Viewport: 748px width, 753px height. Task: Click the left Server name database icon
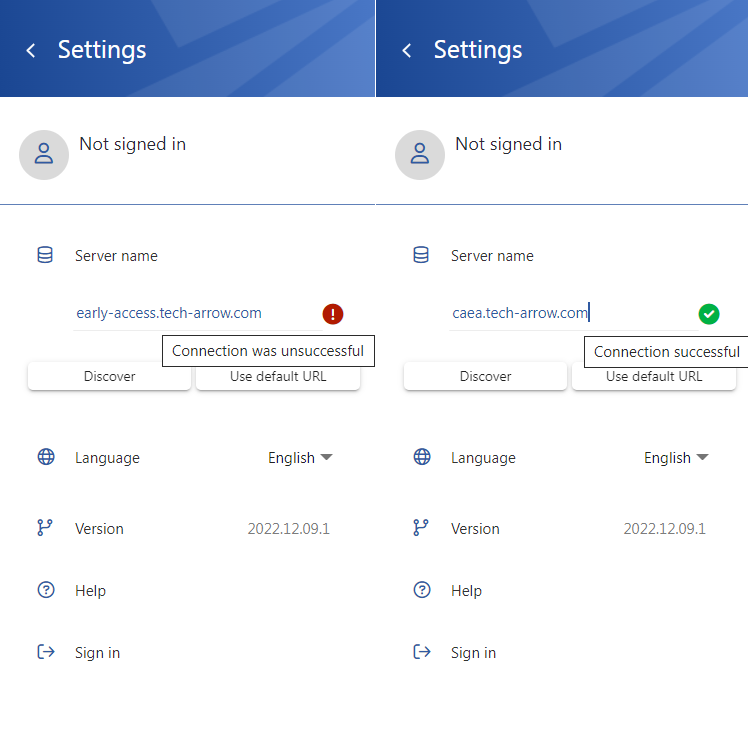click(45, 255)
